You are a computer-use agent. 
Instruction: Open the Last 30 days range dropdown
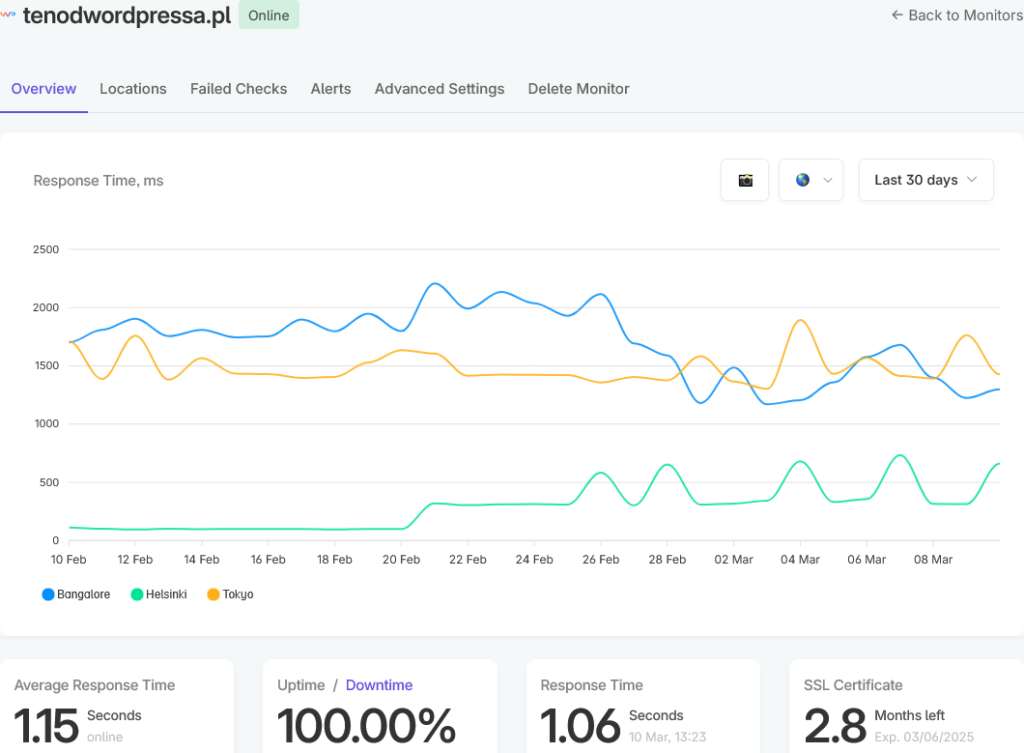(926, 180)
